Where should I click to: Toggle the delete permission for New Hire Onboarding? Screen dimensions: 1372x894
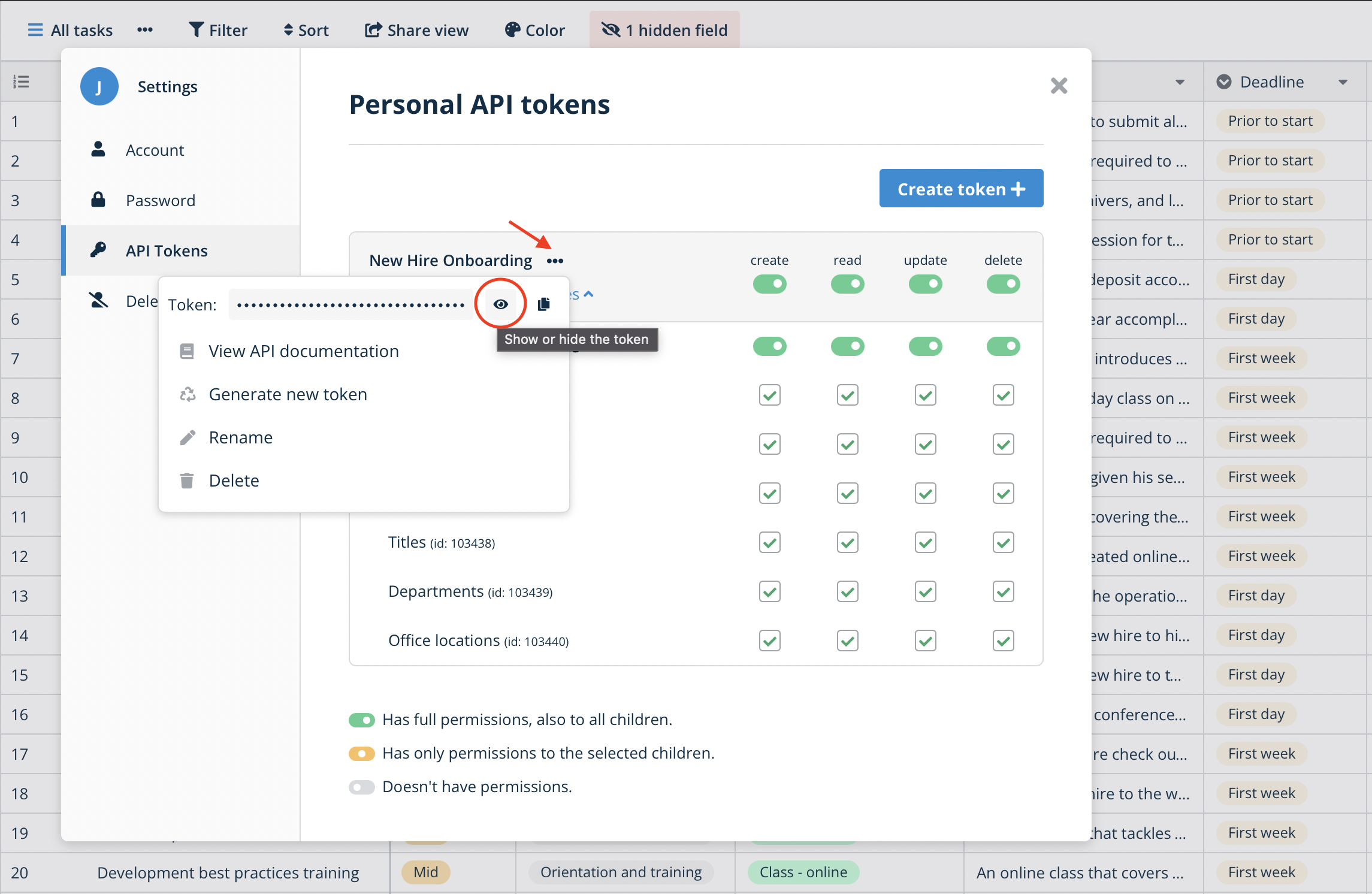coord(1003,284)
